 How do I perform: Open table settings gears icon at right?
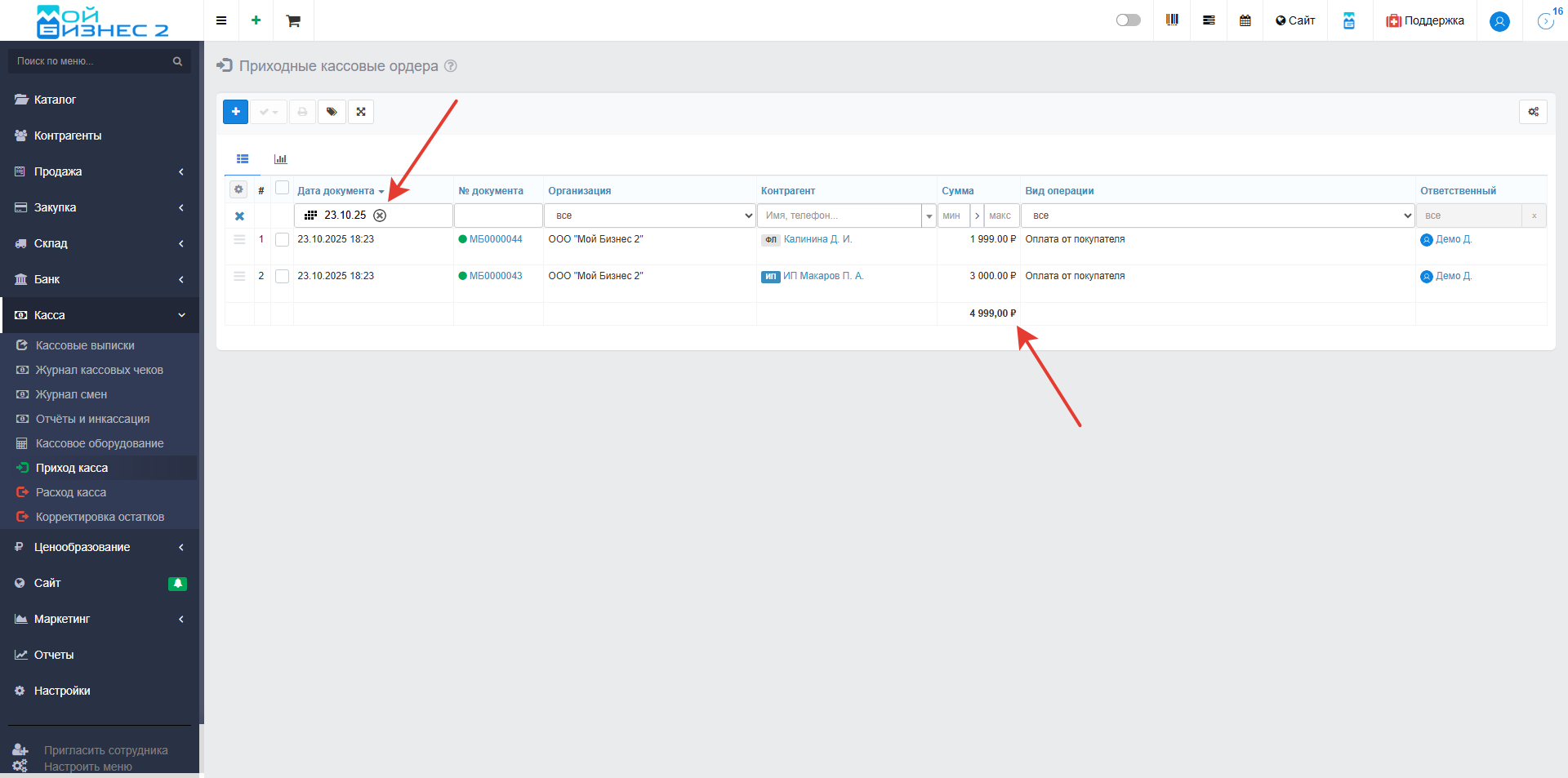1533,112
